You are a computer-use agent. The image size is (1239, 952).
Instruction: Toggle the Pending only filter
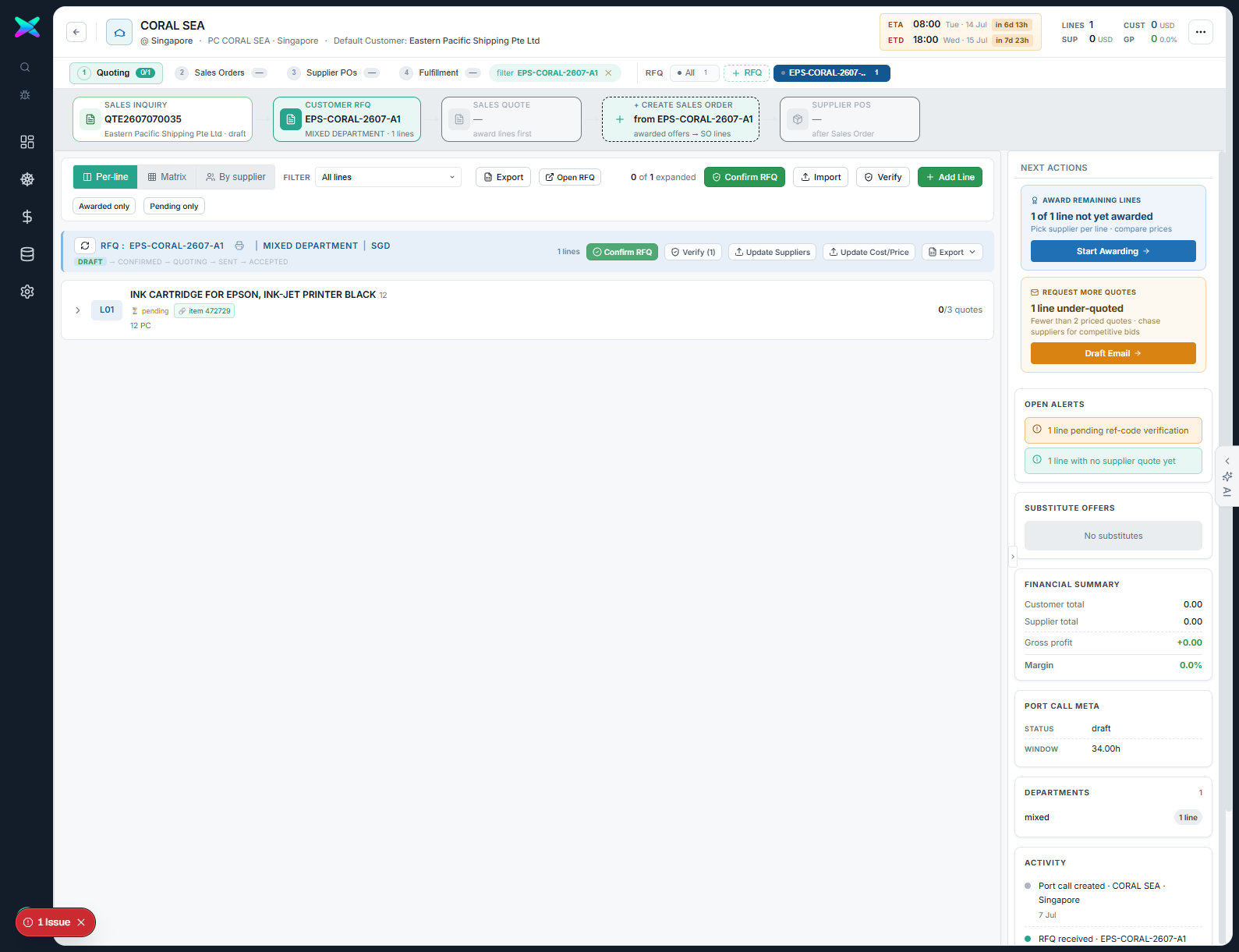click(x=174, y=206)
